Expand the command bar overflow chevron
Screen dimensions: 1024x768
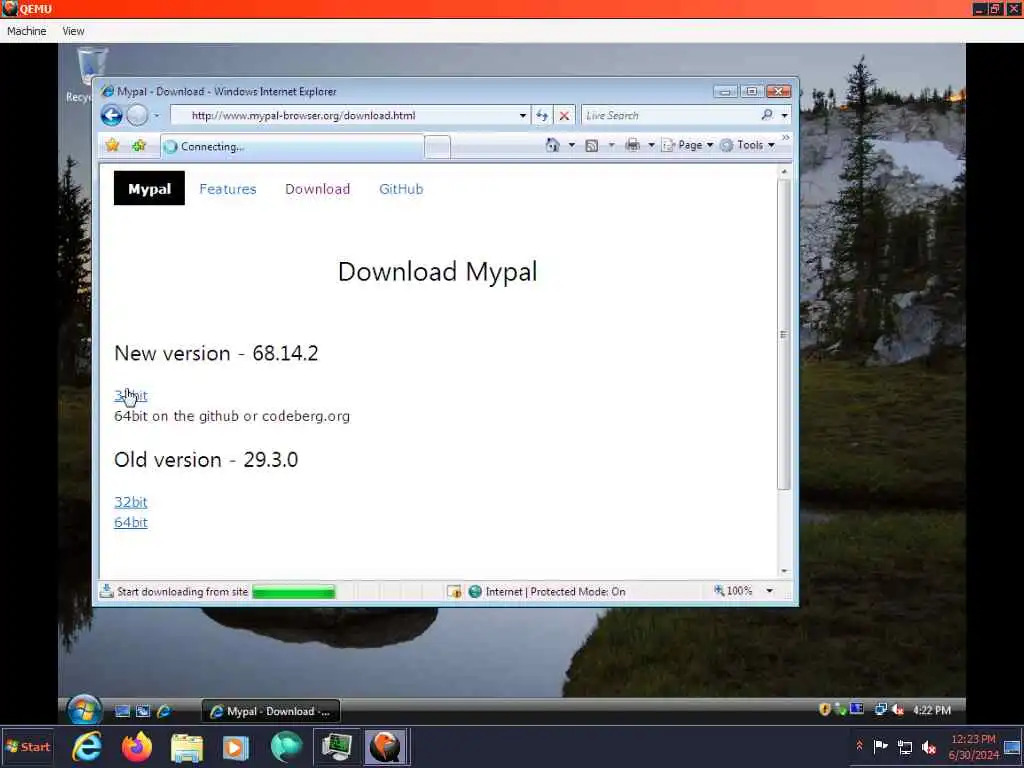[x=786, y=138]
